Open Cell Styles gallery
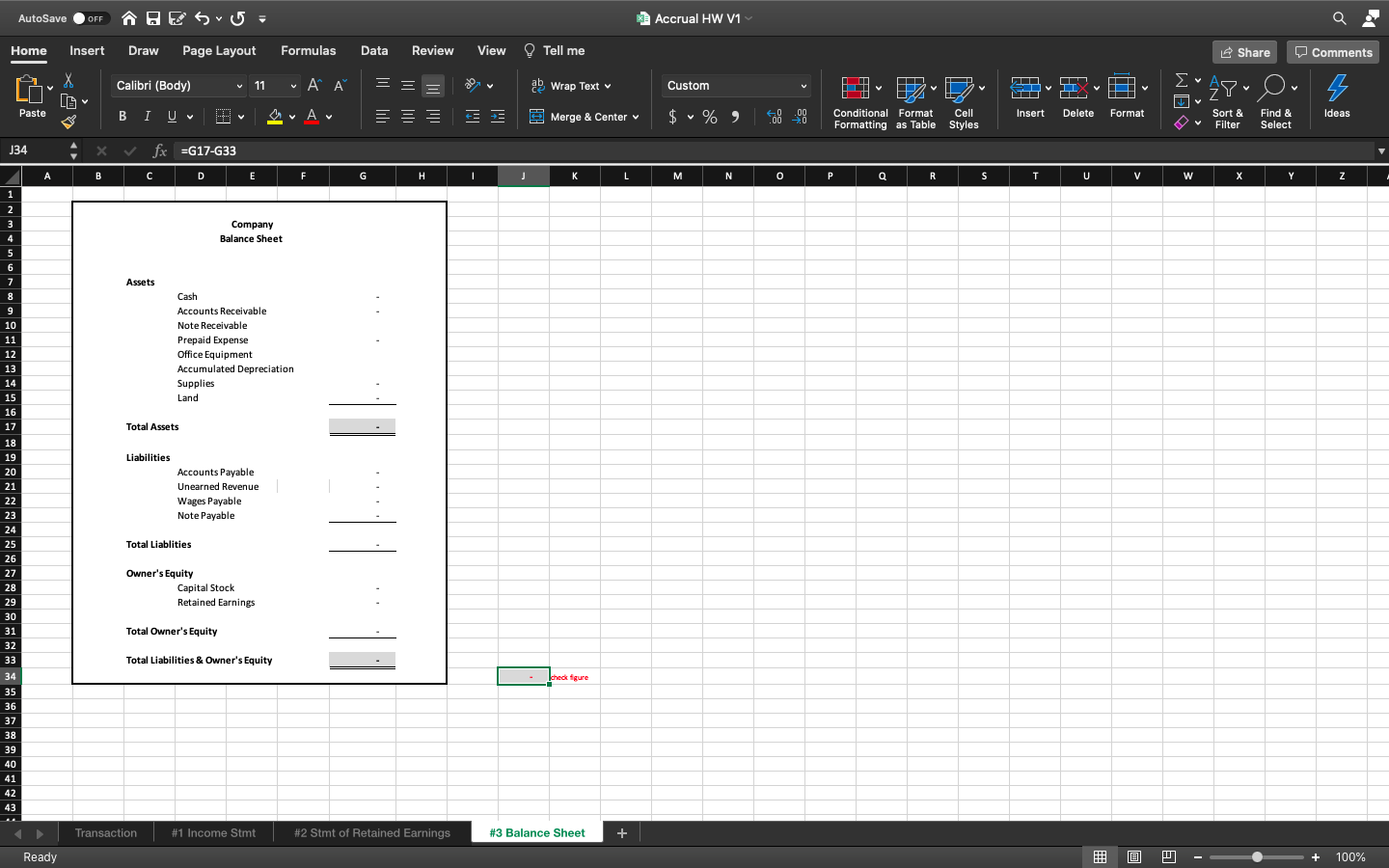The height and width of the screenshot is (868, 1389). (x=964, y=102)
